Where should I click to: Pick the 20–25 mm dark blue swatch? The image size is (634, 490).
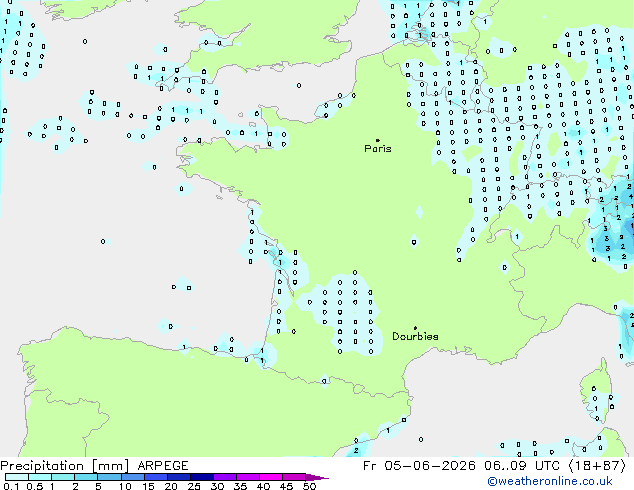pos(178,477)
